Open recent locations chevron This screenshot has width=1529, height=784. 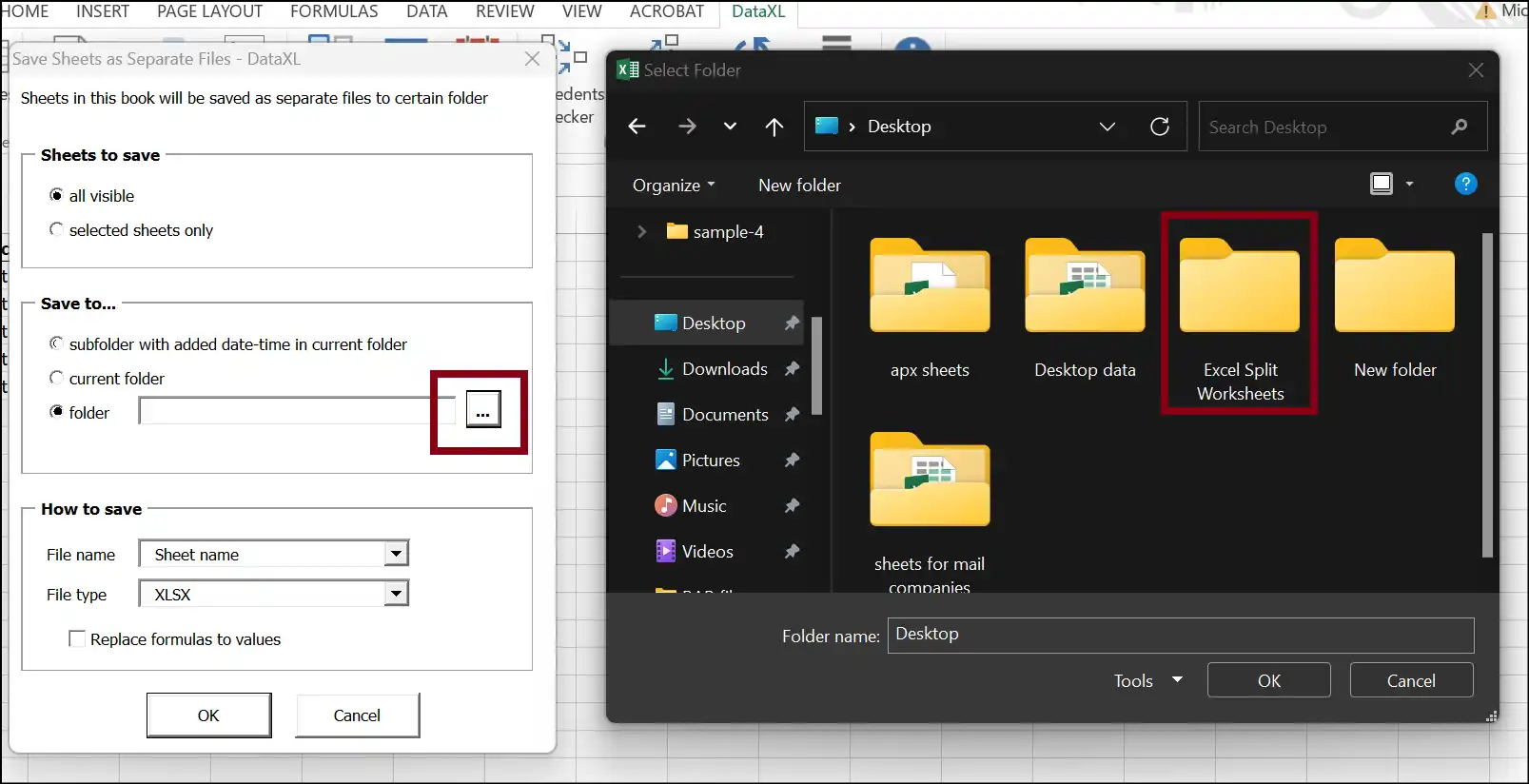point(730,127)
